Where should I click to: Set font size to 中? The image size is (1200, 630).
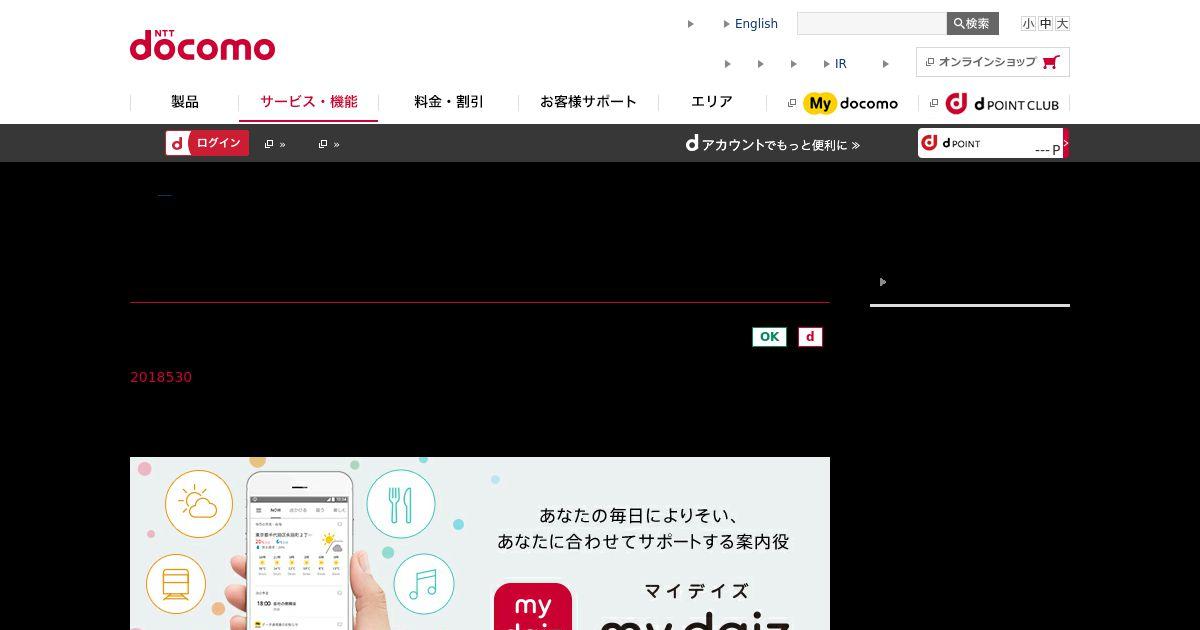tap(1045, 23)
